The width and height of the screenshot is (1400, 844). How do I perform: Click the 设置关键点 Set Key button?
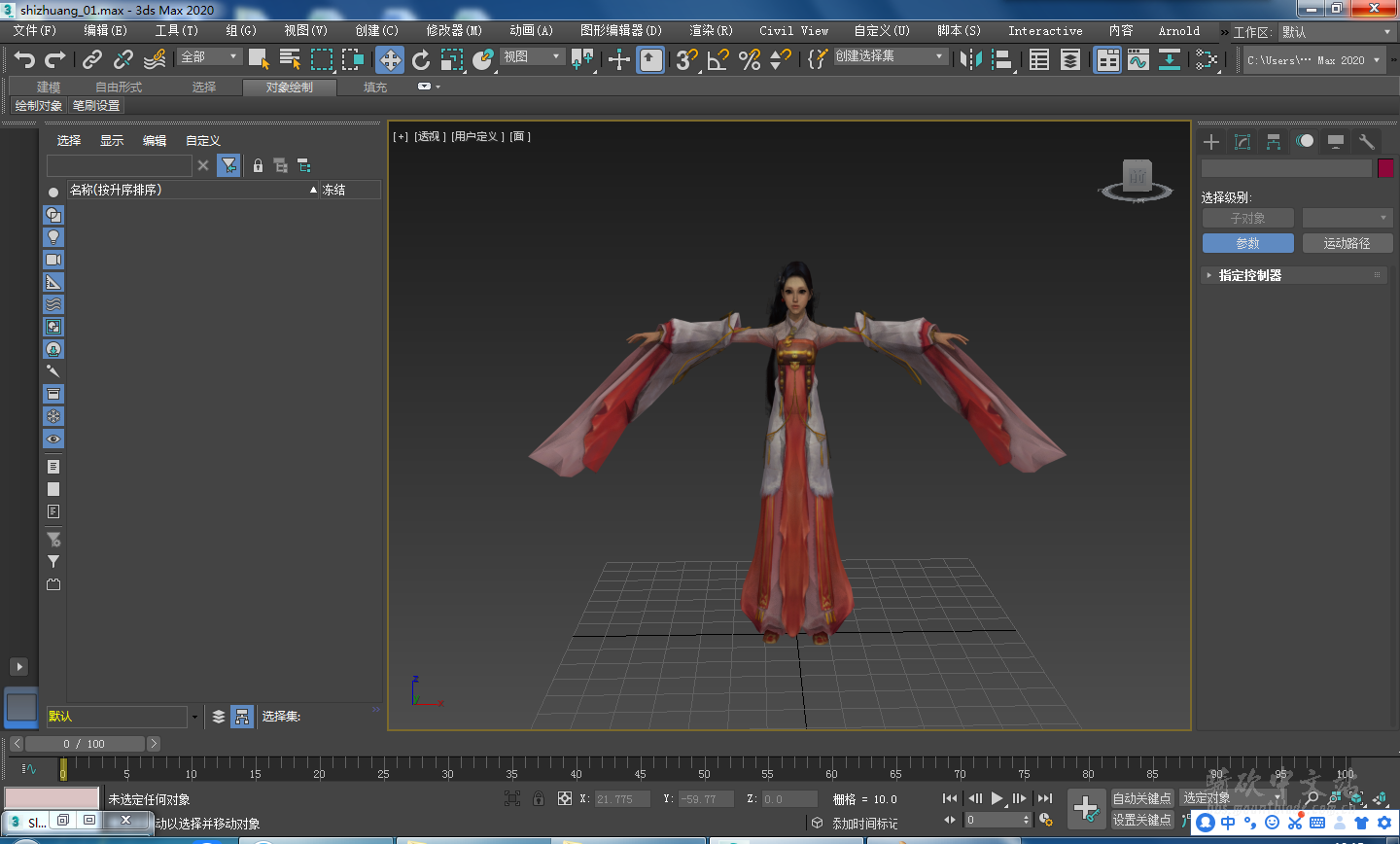pyautogui.click(x=1142, y=820)
